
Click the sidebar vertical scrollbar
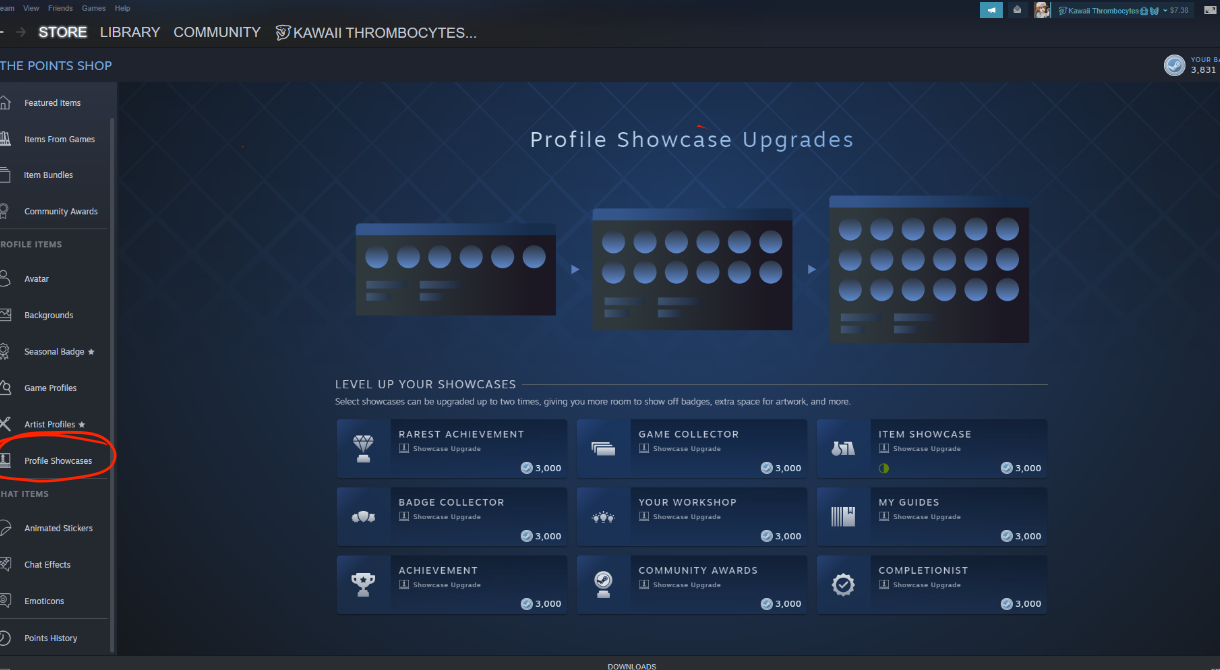pos(113,385)
